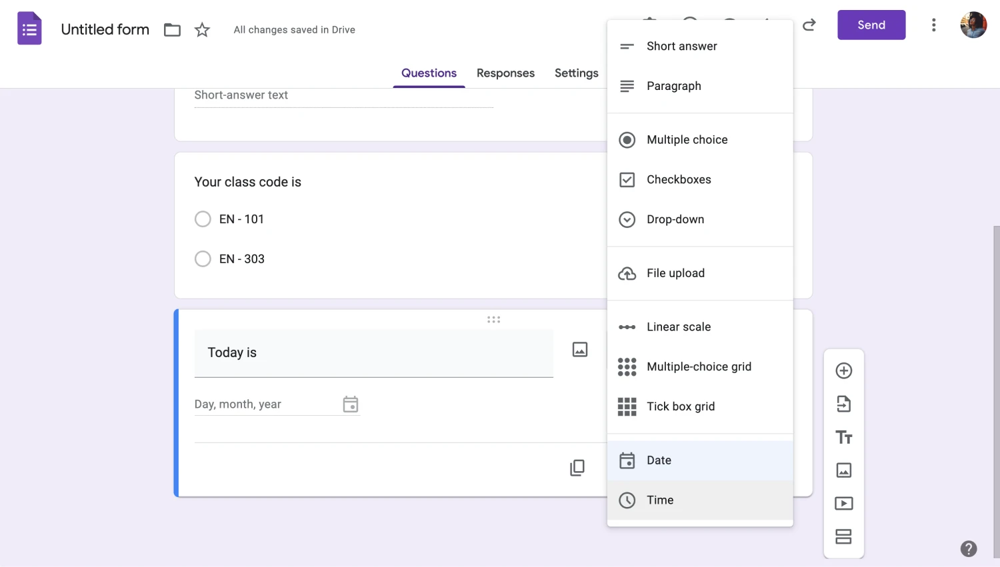1000x567 pixels.
Task: Add image to Today is question
Action: pos(580,350)
